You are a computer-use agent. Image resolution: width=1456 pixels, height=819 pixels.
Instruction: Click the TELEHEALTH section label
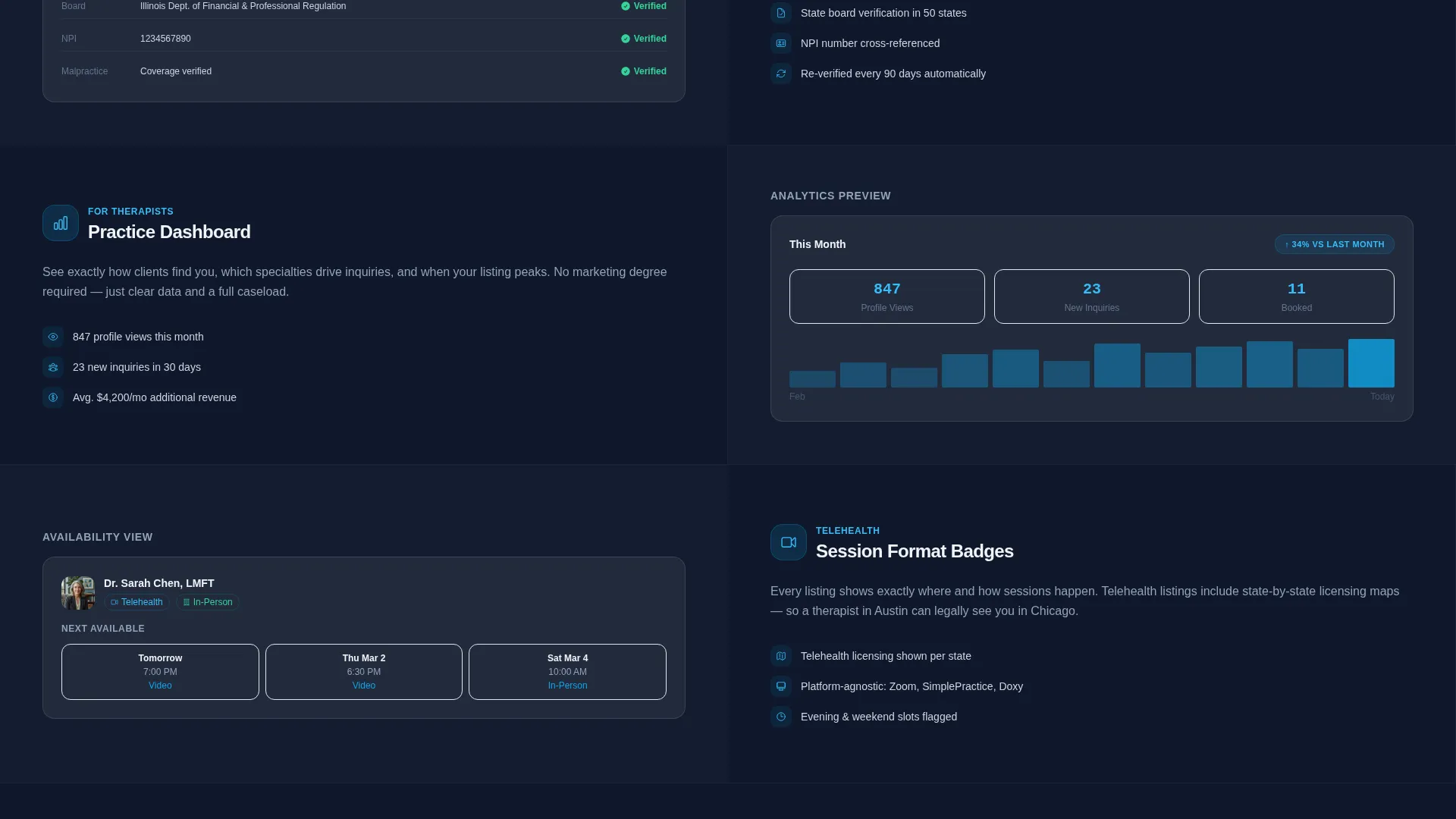point(848,531)
